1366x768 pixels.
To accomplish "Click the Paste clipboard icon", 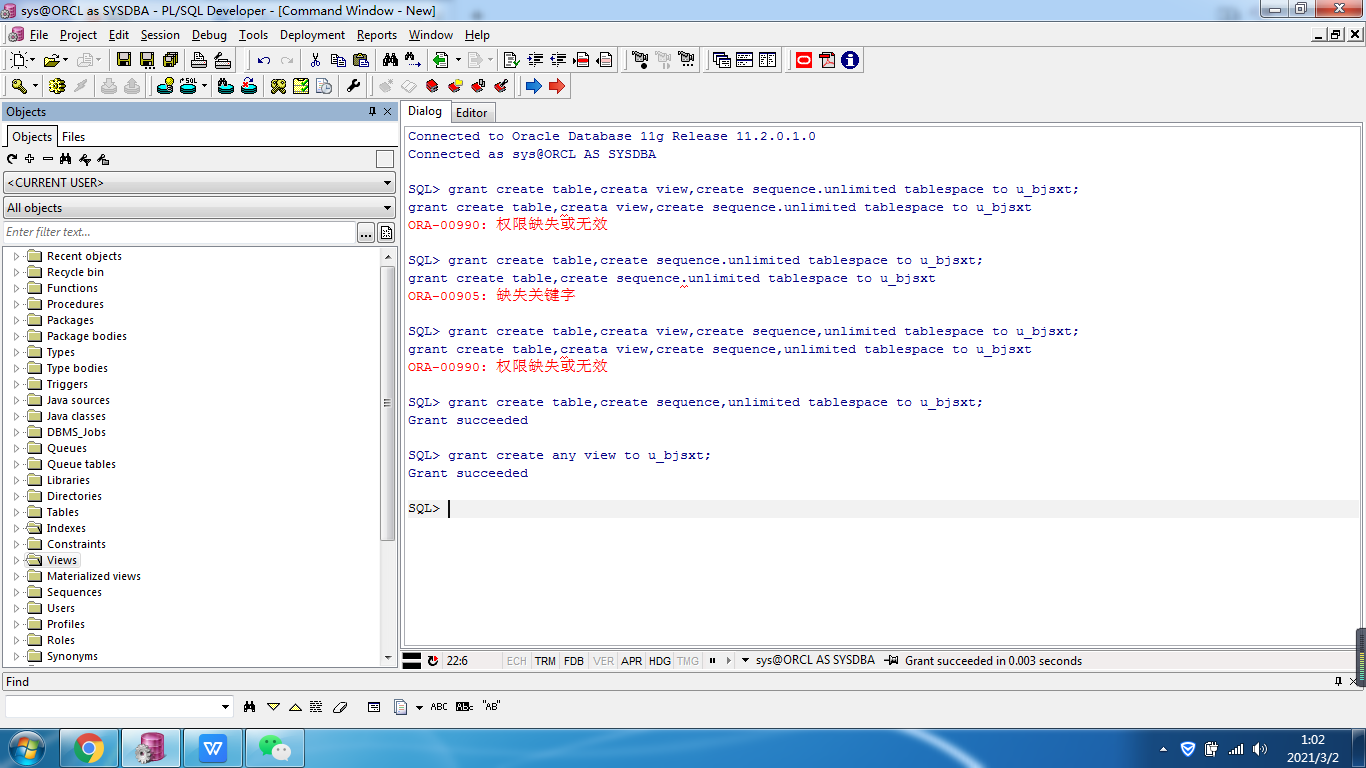I will click(361, 60).
